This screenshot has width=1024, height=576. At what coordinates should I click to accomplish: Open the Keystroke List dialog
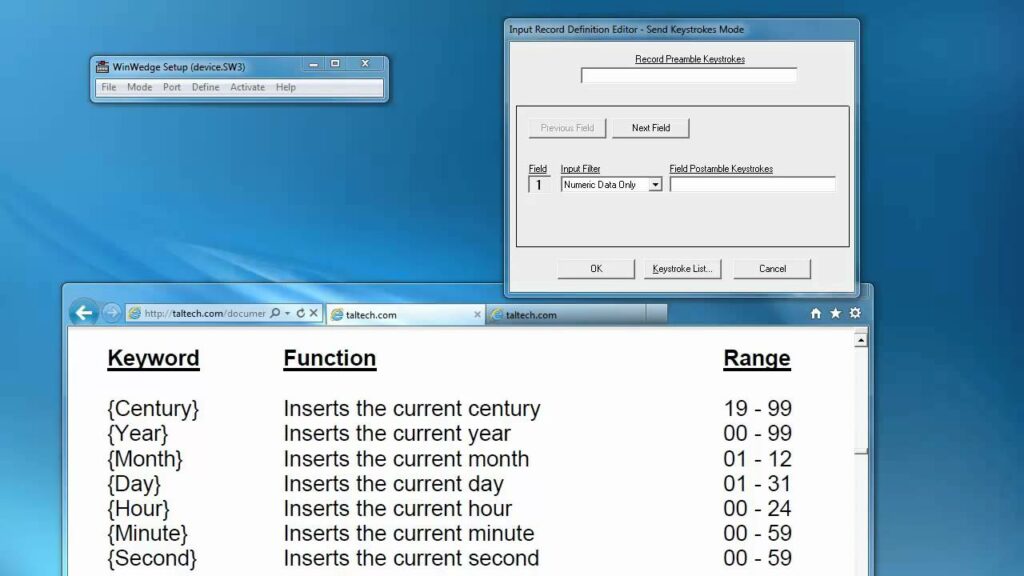[682, 268]
